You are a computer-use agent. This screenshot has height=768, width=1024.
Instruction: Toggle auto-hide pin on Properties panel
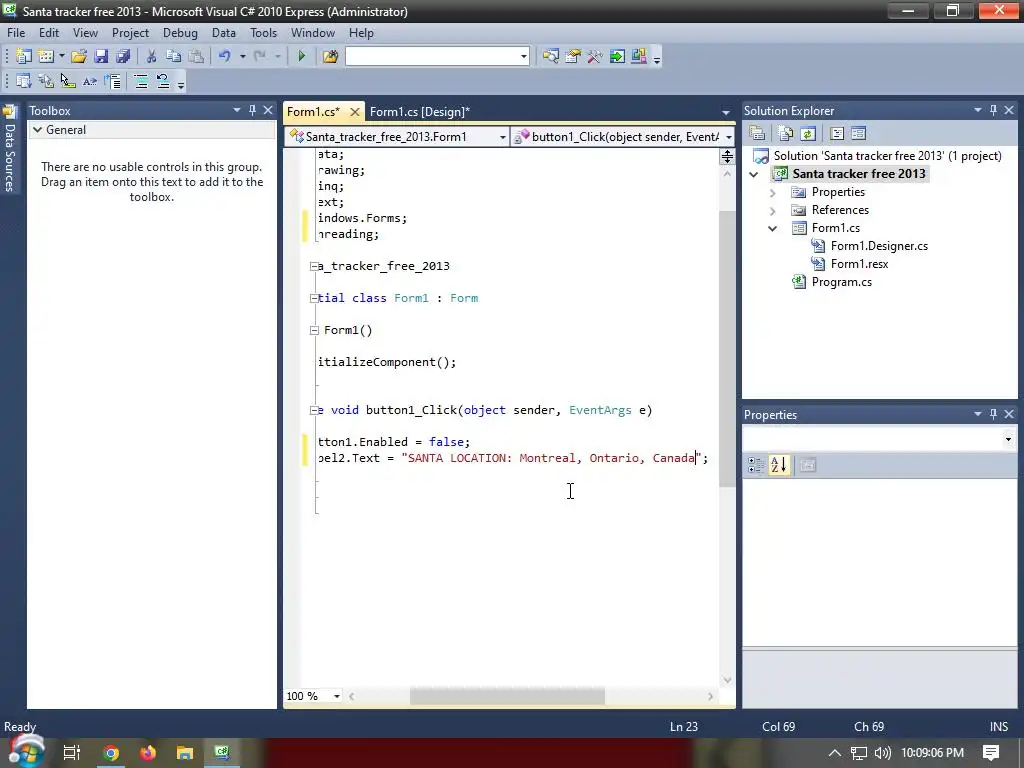[993, 414]
